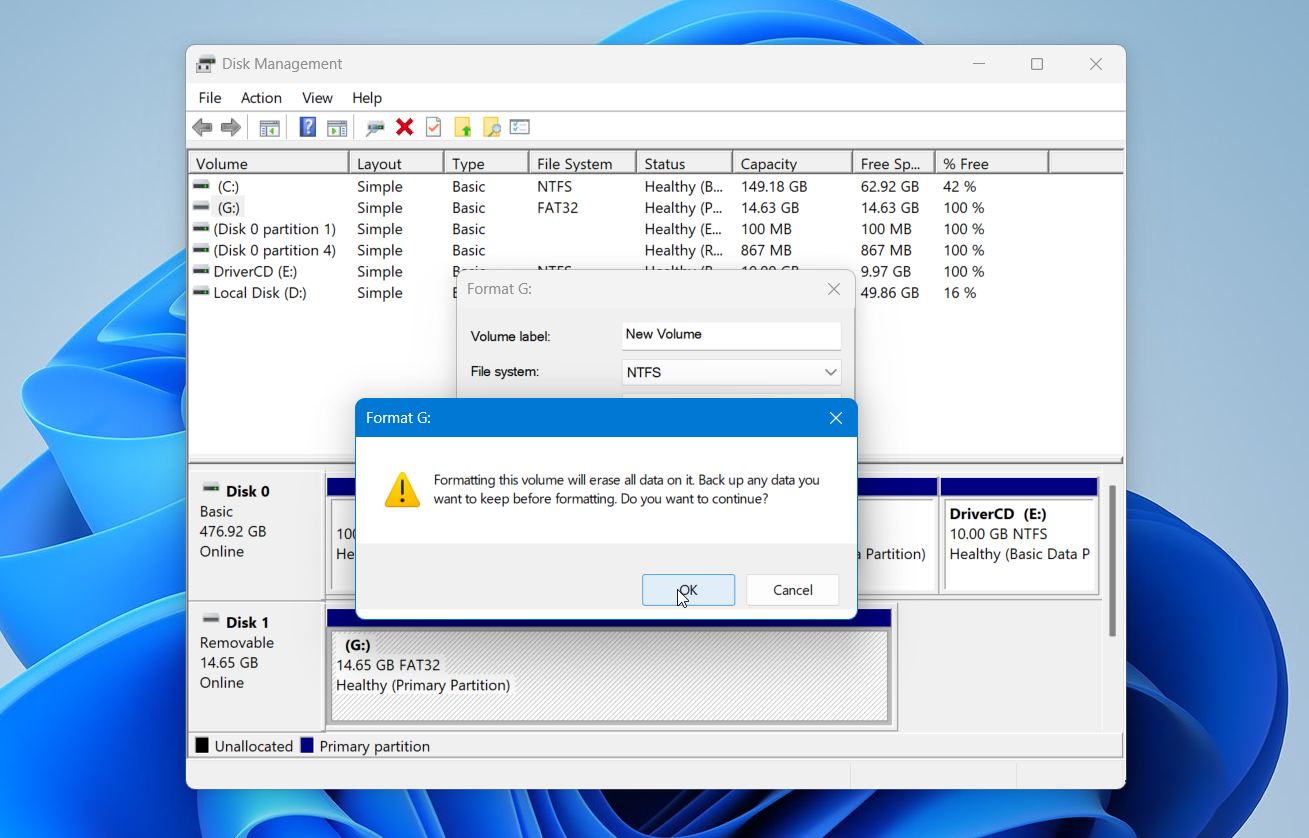Image resolution: width=1309 pixels, height=838 pixels.
Task: Sort by the Layout column header
Action: pos(396,163)
